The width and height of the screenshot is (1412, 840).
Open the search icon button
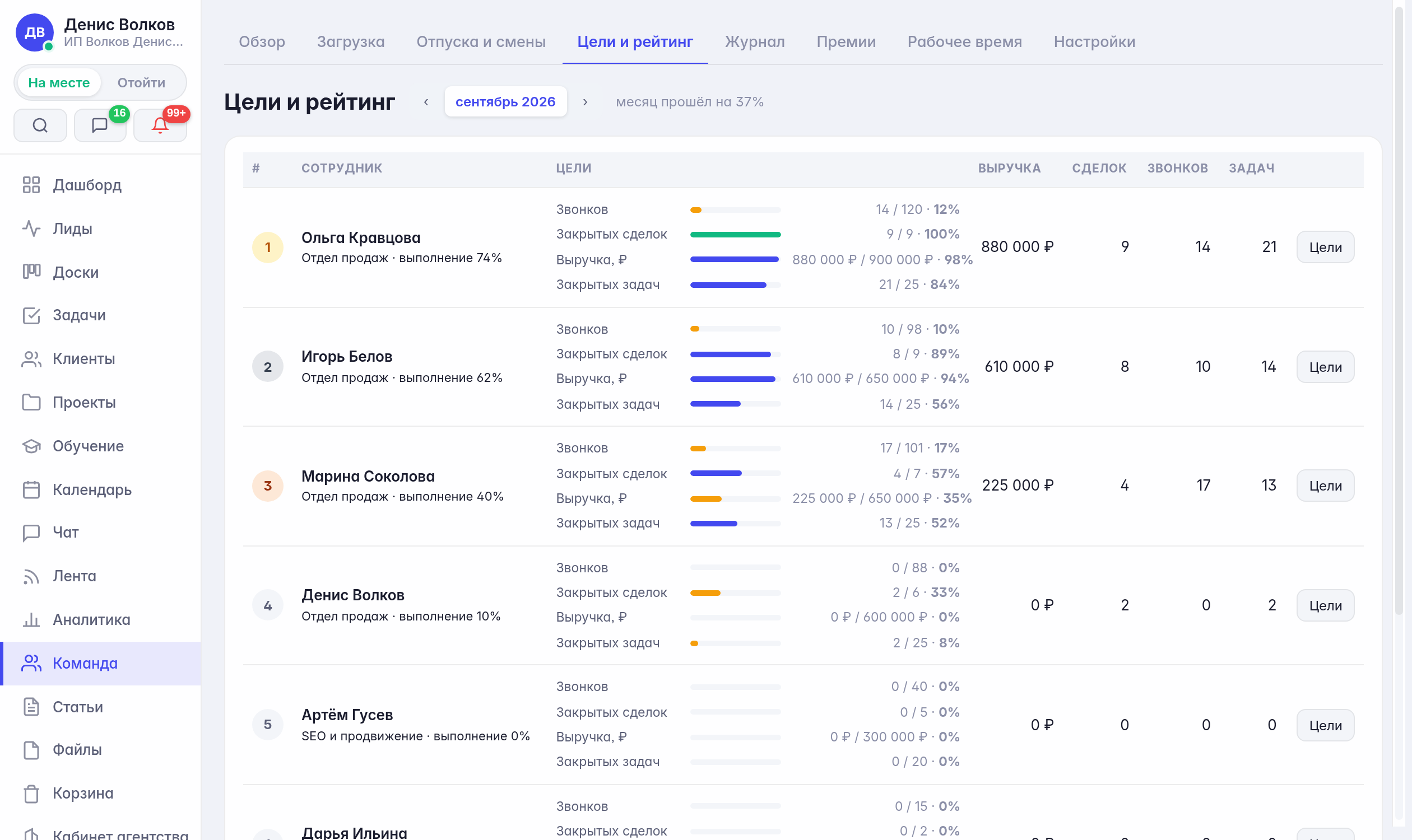40,125
